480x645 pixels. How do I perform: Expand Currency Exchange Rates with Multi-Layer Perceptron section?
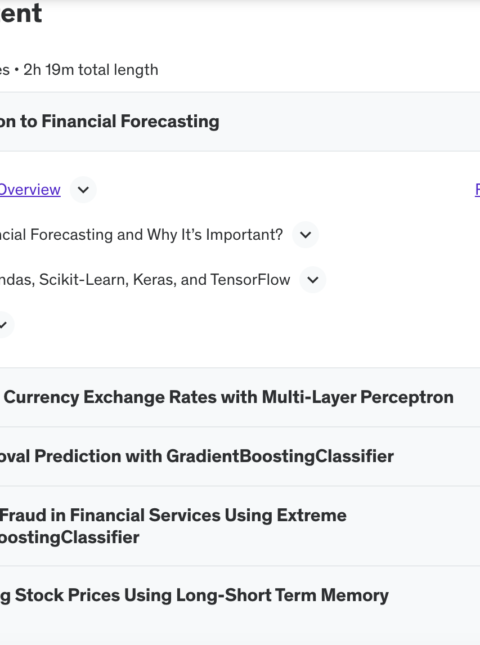(x=240, y=397)
